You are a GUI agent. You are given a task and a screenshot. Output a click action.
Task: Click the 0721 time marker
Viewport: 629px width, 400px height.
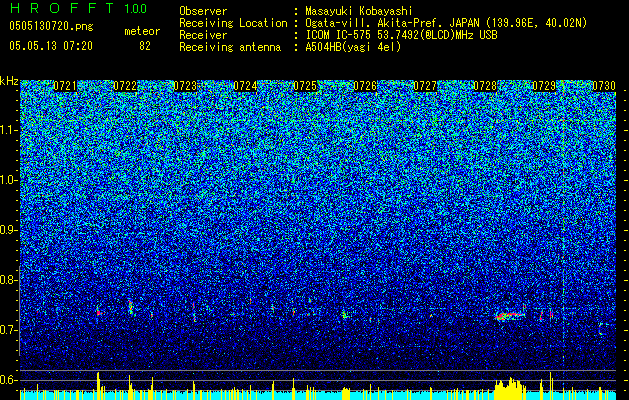[x=65, y=86]
